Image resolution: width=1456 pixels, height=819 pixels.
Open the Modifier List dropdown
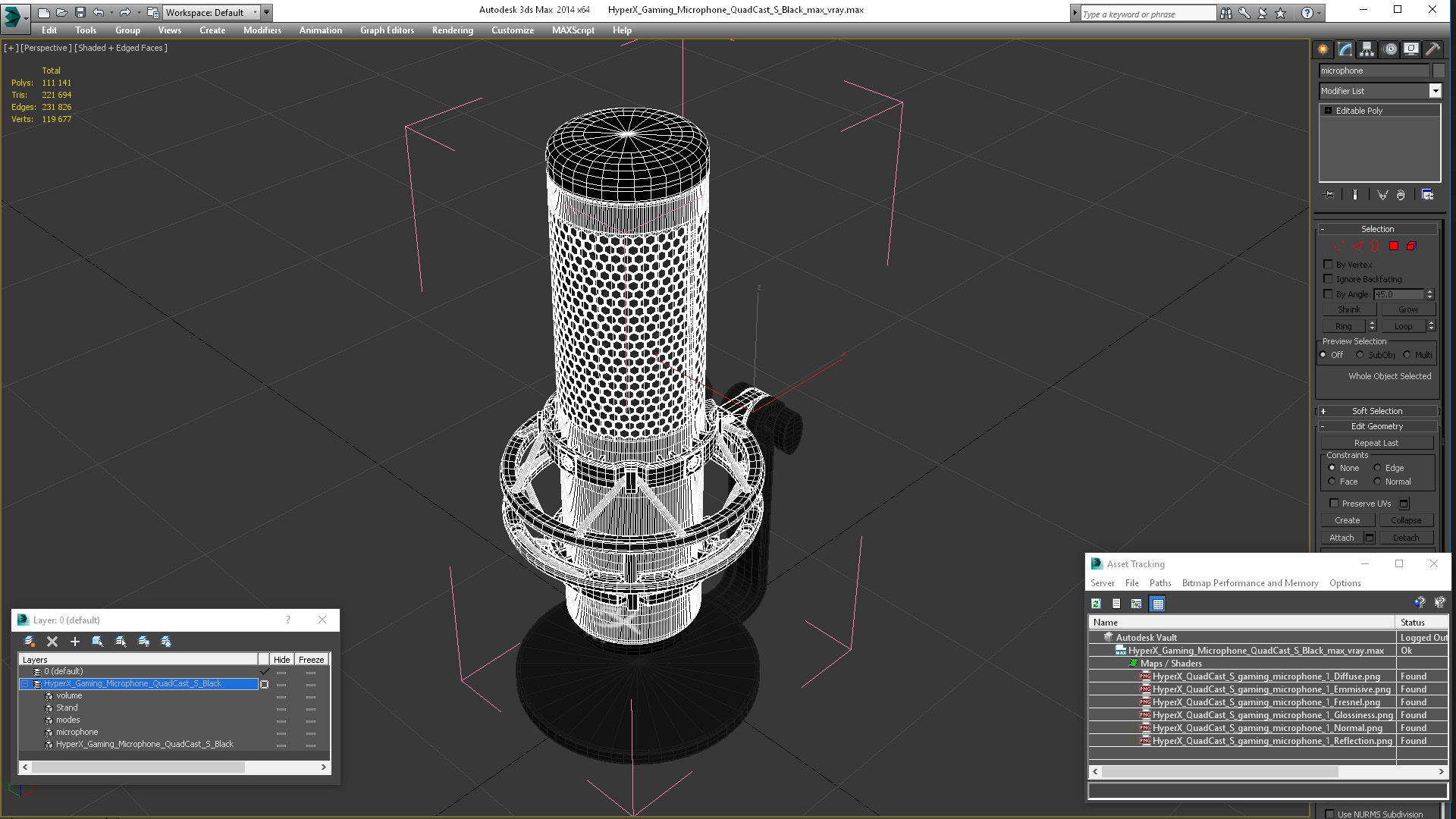1435,91
